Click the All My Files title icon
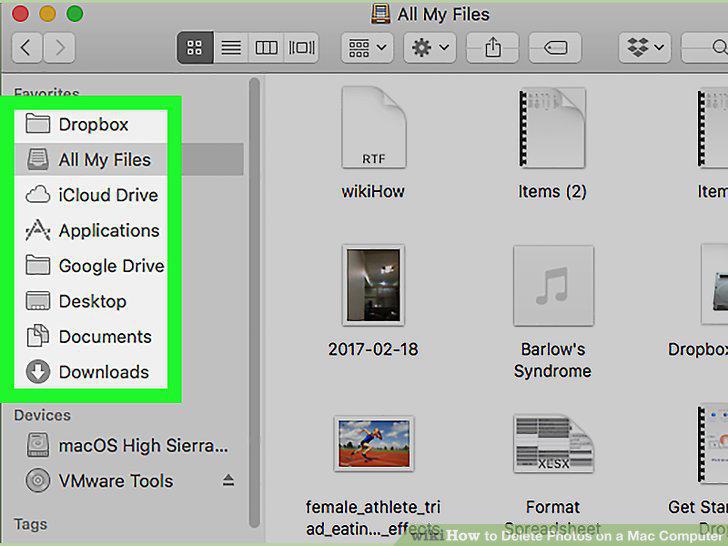Viewport: 728px width, 546px height. [380, 14]
